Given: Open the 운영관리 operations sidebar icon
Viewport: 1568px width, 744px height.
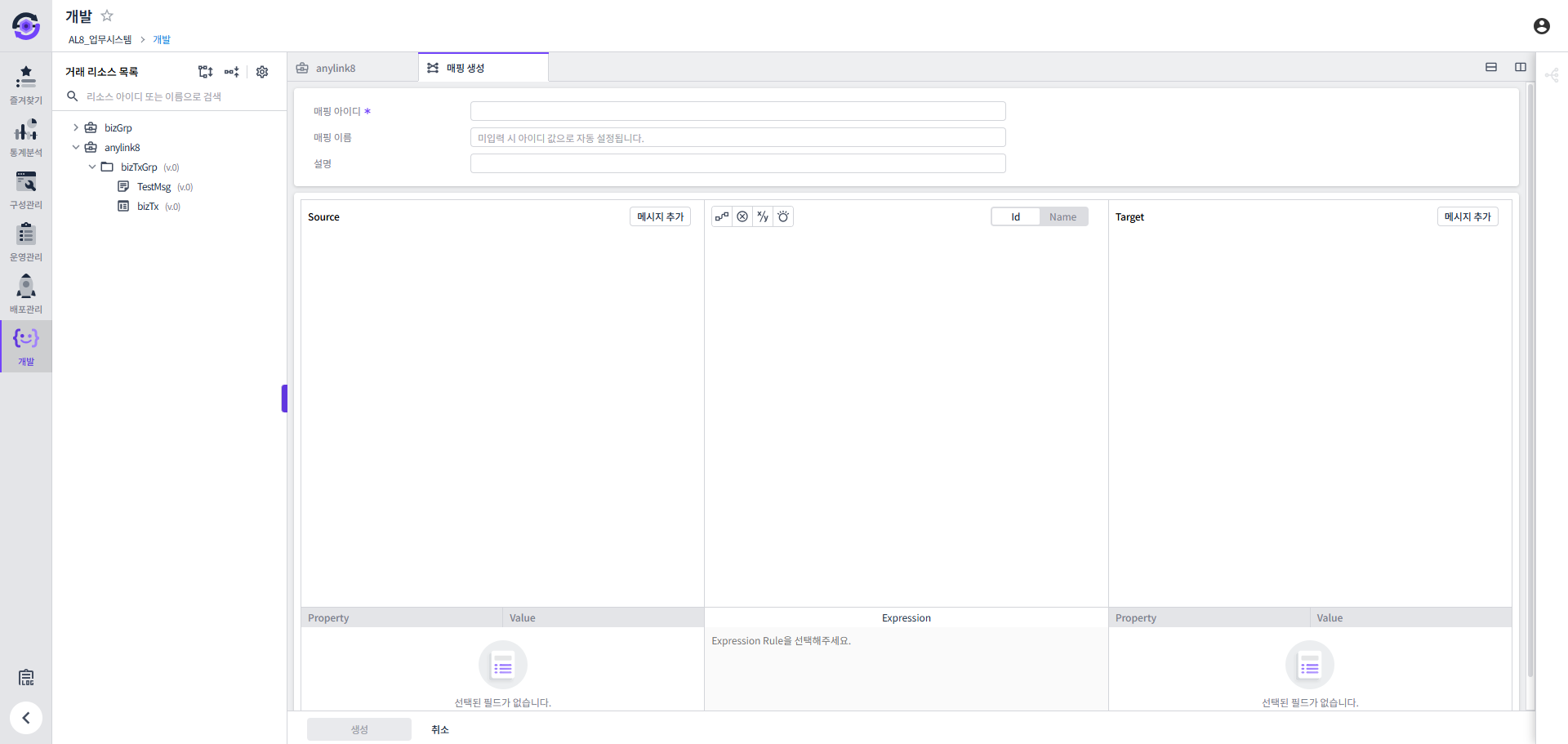Looking at the screenshot, I should point(26,242).
